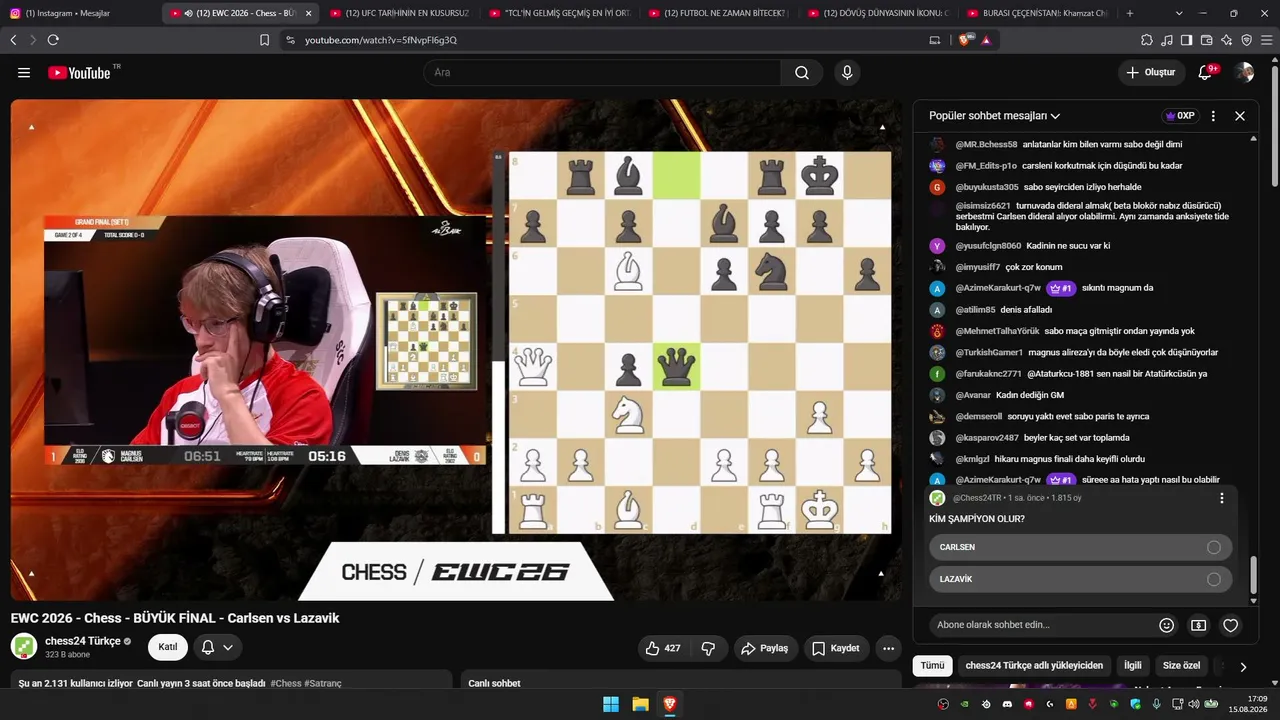
Task: Go back in browser history
Action: click(13, 40)
